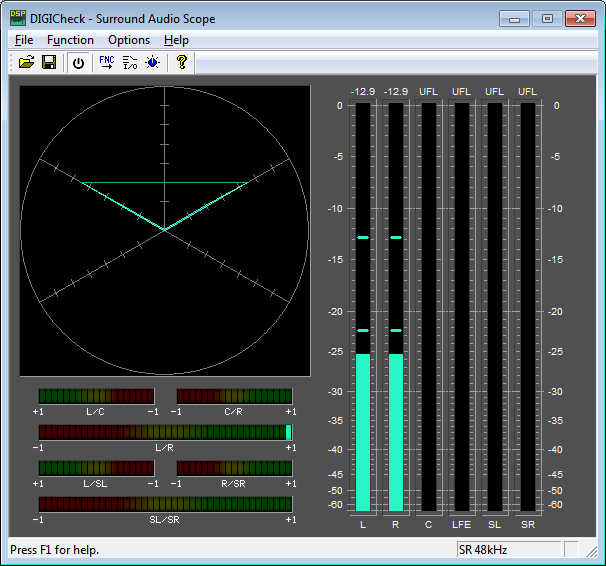Screen dimensions: 606x566
Task: Click the UFL label above SR meter
Action: 528,92
